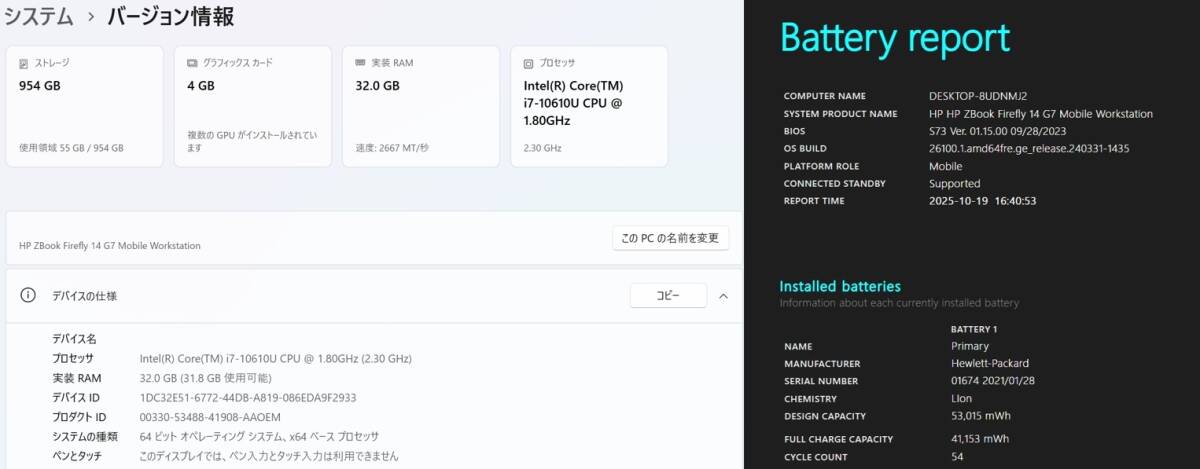Click design capacity 53,015 mWh

[x=979, y=416]
